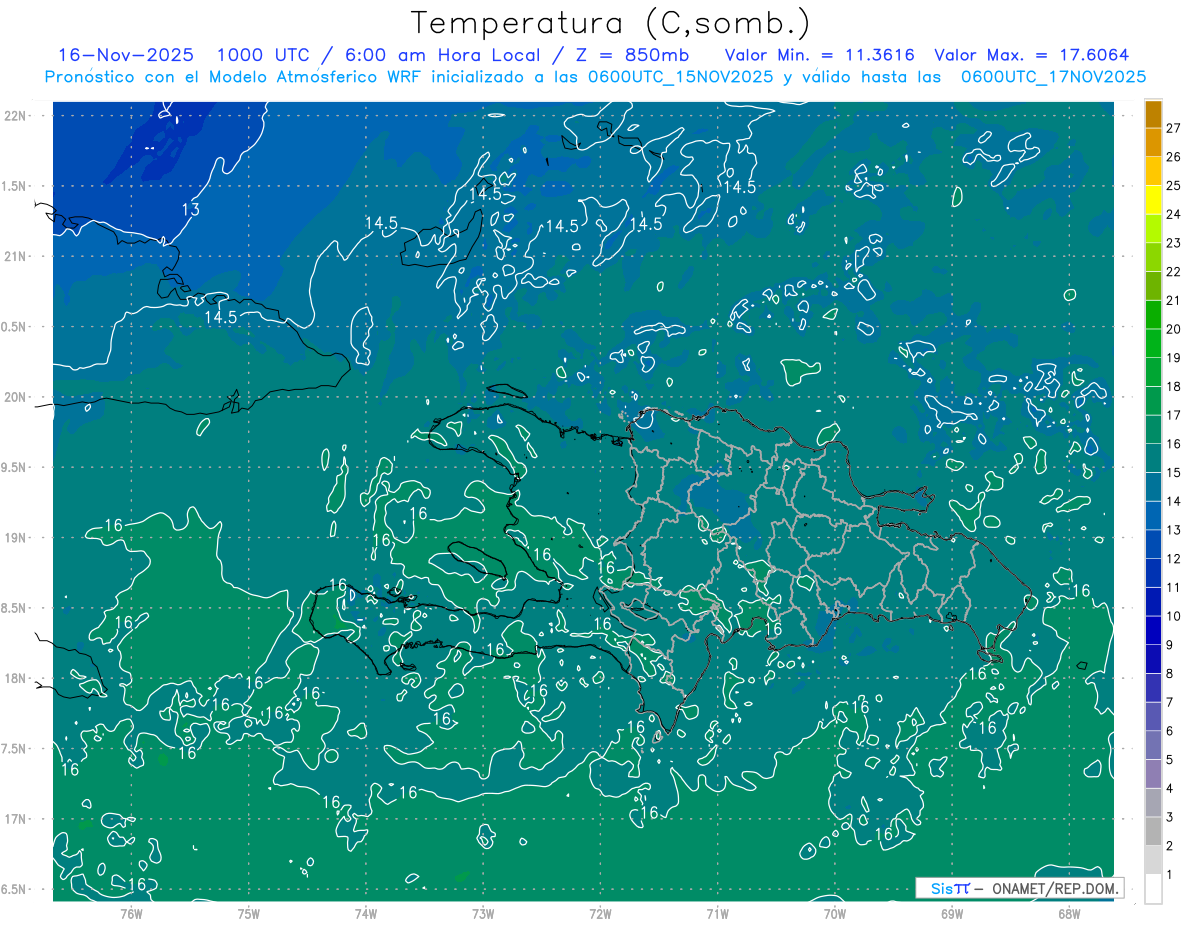1200x927 pixels.
Task: Click the color scale label "25"
Action: tap(1174, 185)
